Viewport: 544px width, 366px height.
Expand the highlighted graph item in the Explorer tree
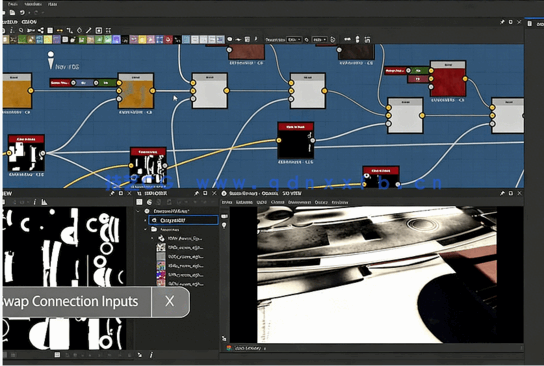pyautogui.click(x=145, y=220)
